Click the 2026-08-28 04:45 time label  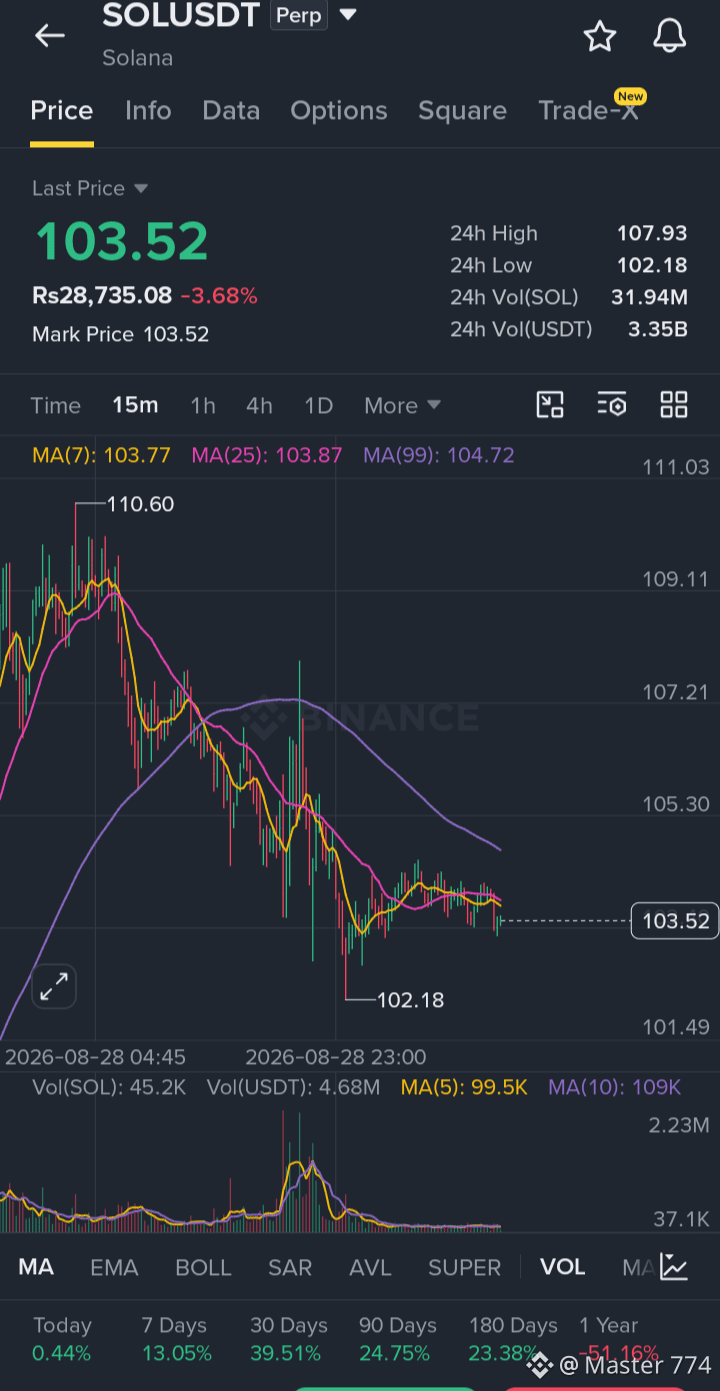[x=95, y=1056]
